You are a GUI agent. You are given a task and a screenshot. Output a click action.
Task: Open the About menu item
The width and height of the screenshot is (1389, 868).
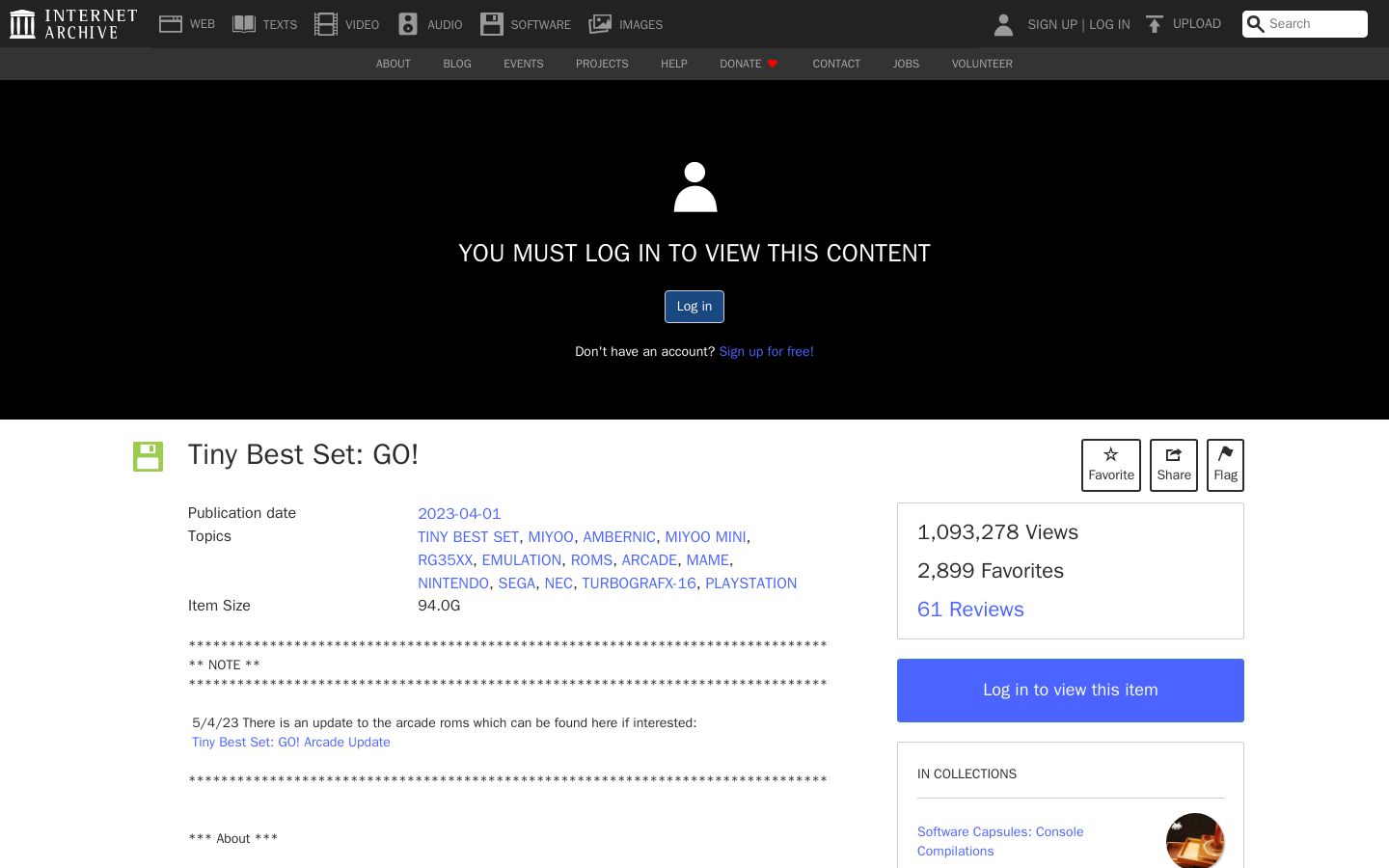(394, 64)
